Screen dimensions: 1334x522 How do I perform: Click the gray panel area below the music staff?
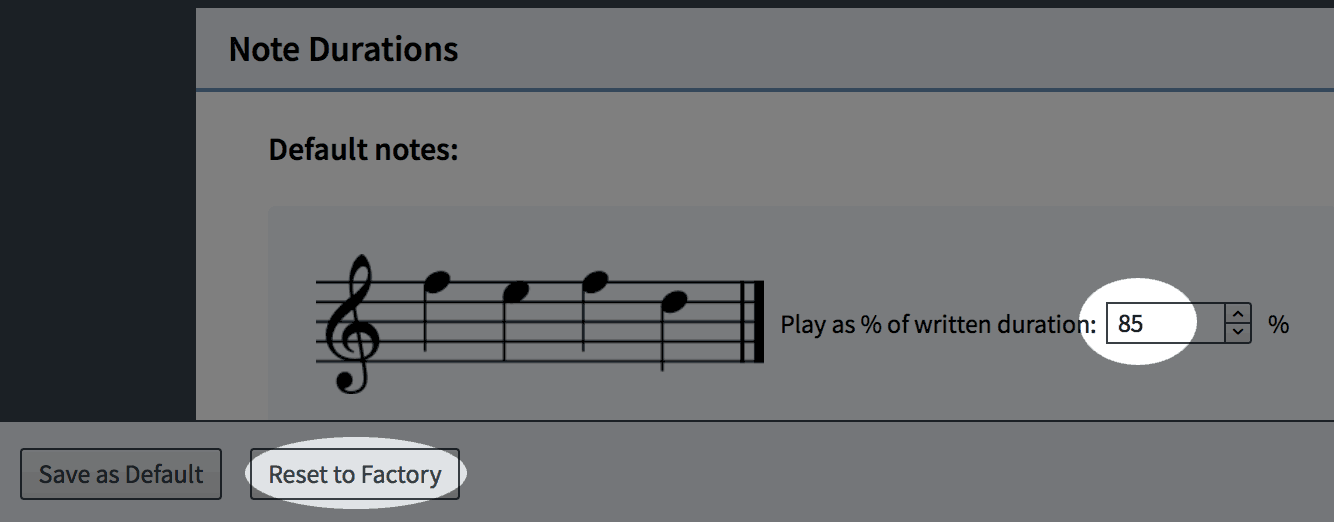pyautogui.click(x=800, y=406)
